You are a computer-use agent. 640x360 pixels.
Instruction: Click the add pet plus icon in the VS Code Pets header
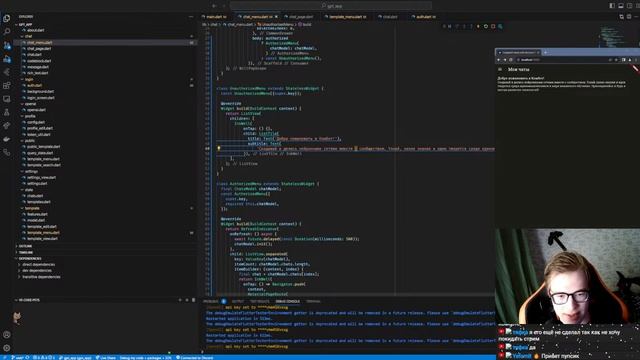pyautogui.click(x=180, y=300)
